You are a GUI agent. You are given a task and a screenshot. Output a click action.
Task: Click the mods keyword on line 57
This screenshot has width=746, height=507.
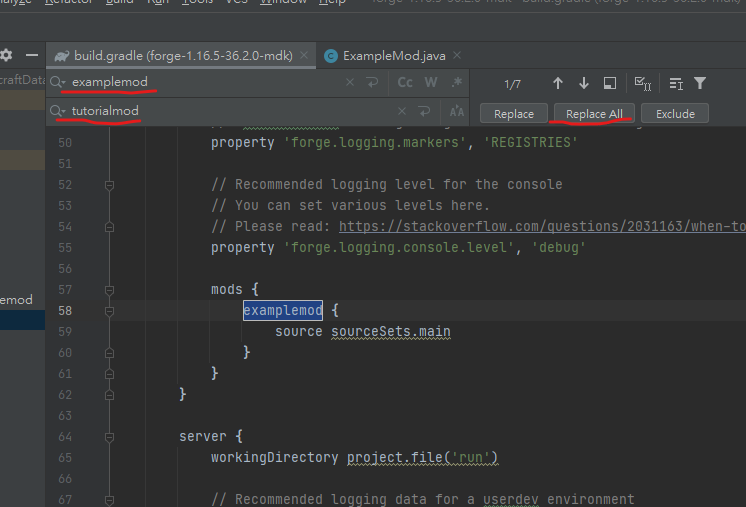click(227, 290)
